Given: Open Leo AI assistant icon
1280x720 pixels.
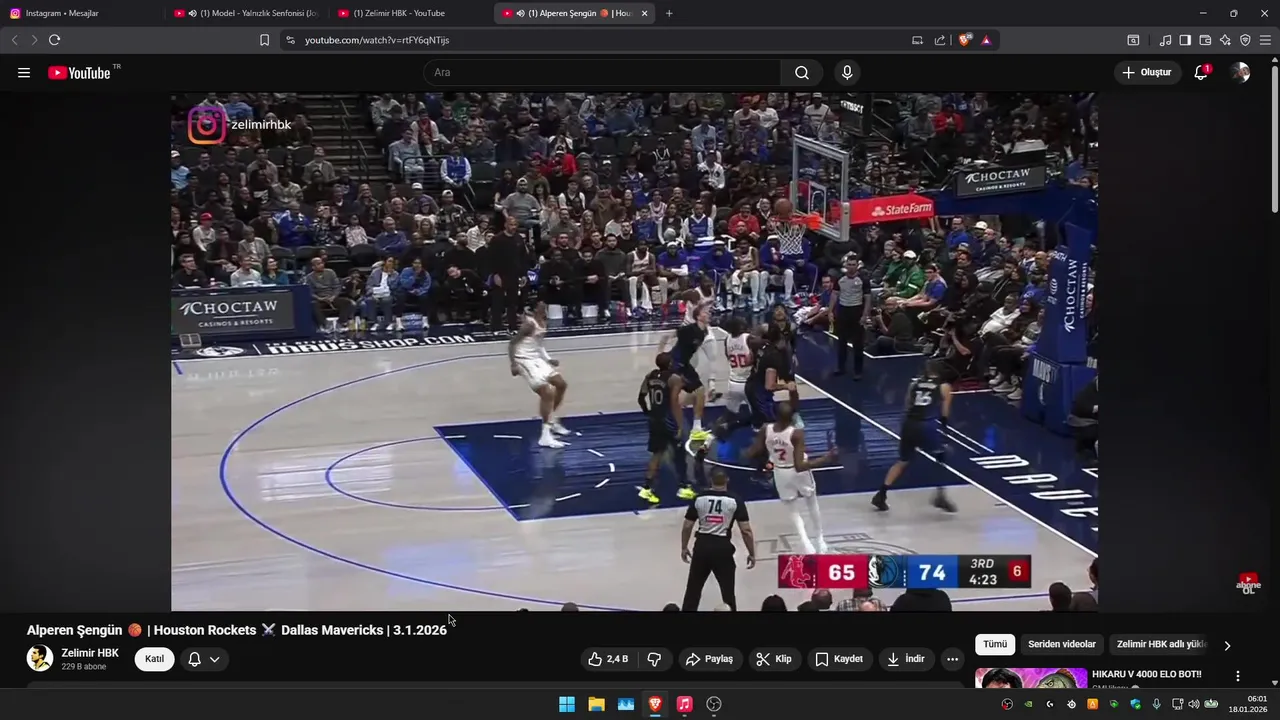Looking at the screenshot, I should [x=1225, y=40].
